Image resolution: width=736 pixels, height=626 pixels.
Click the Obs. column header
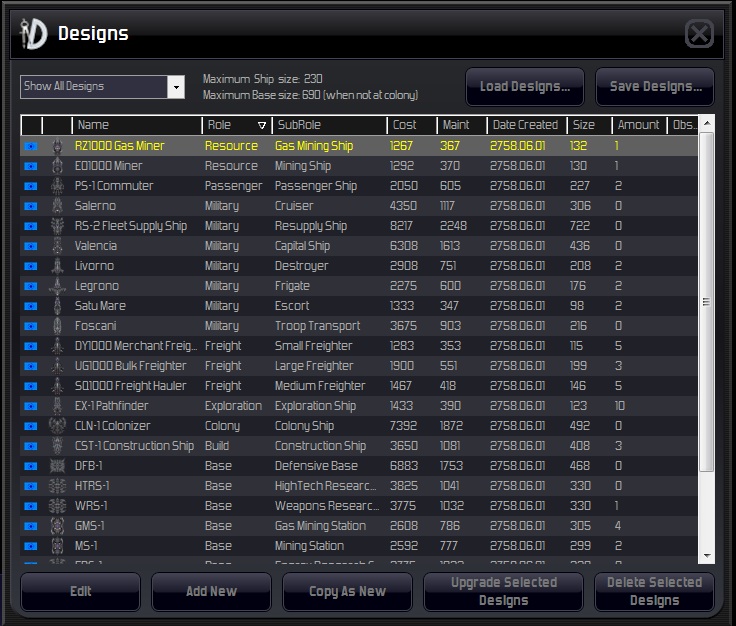click(x=683, y=125)
